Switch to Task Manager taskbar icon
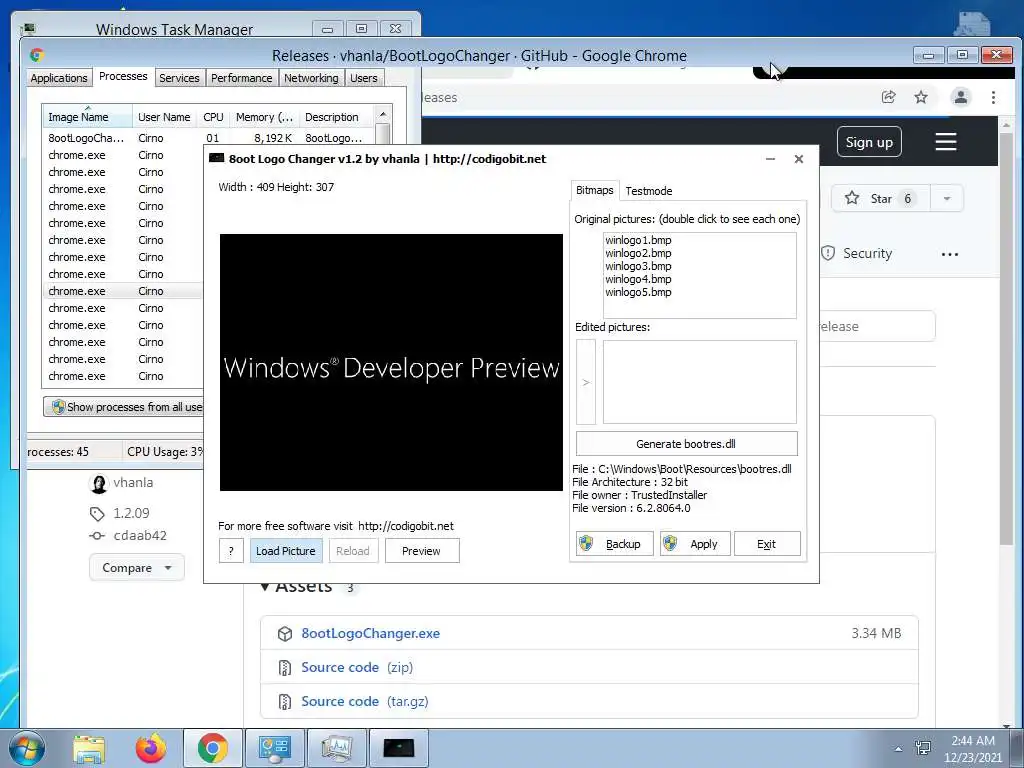The image size is (1024, 768). click(x=336, y=748)
